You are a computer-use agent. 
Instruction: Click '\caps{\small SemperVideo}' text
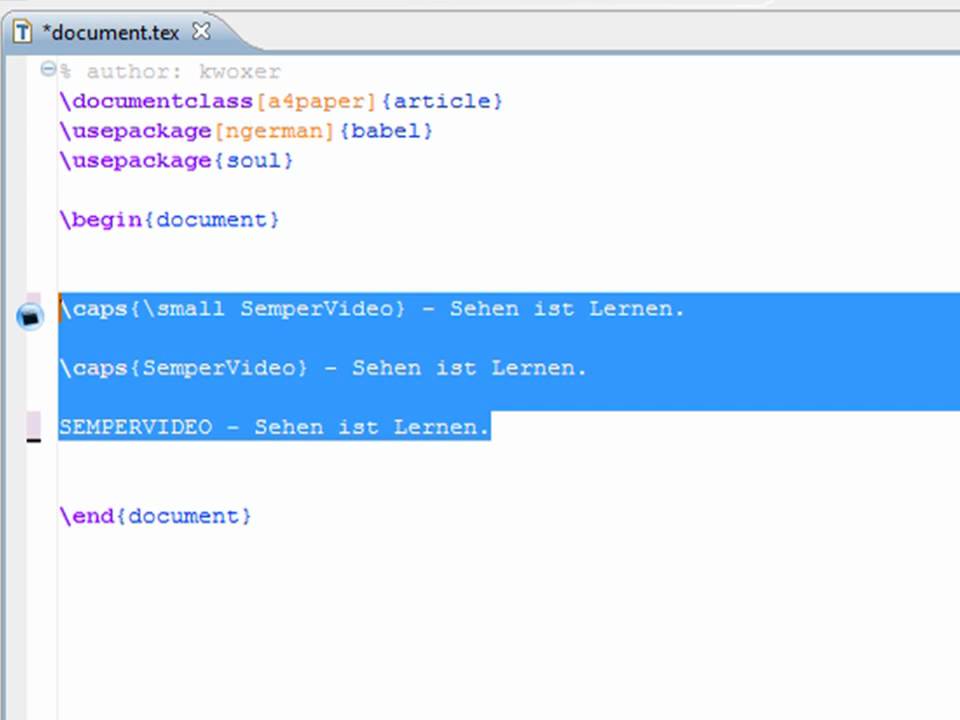[x=233, y=309]
